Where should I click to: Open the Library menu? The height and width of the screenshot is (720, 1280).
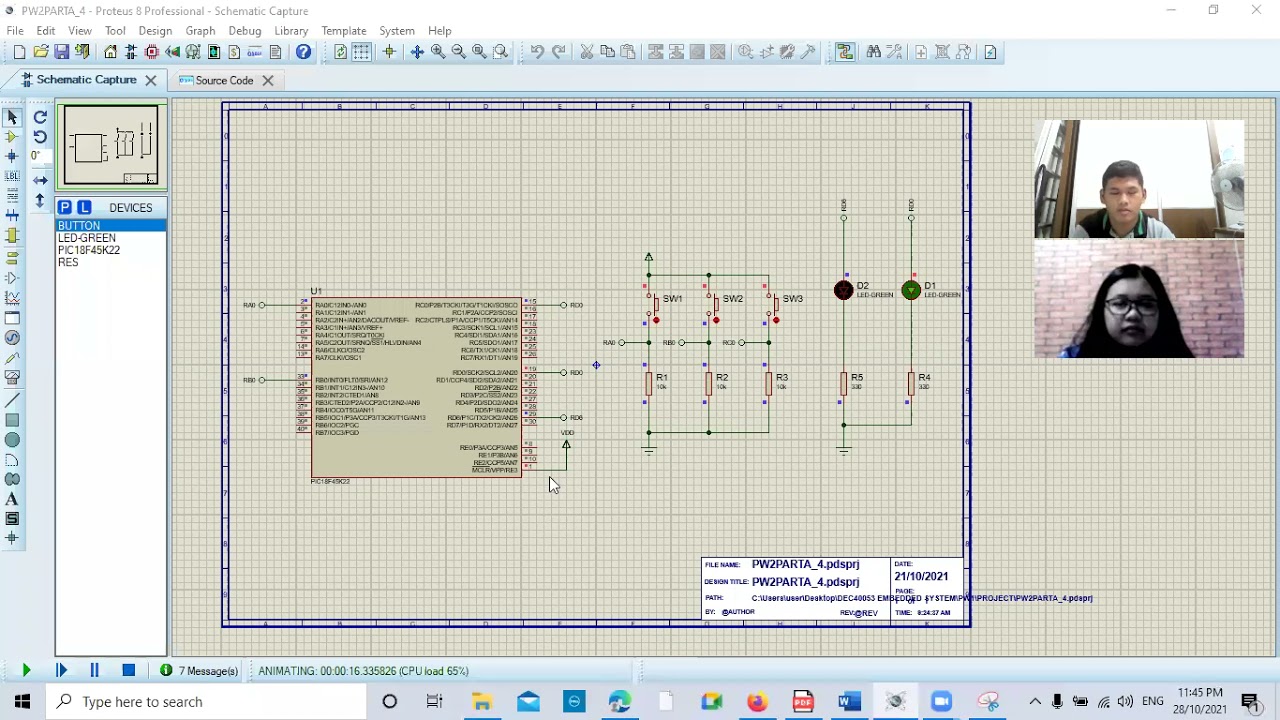click(x=291, y=31)
